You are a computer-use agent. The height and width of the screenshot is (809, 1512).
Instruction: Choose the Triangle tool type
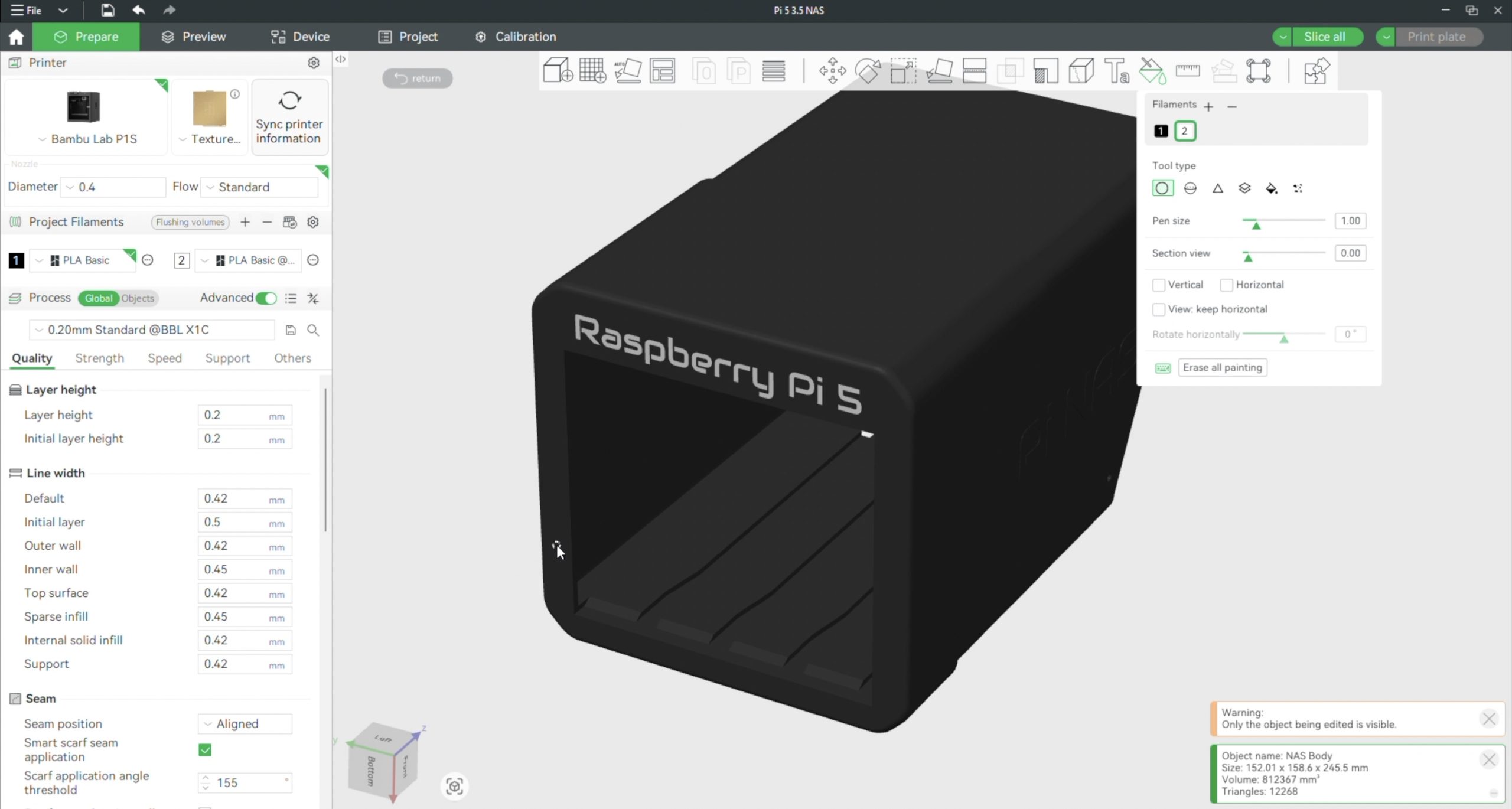(x=1217, y=188)
